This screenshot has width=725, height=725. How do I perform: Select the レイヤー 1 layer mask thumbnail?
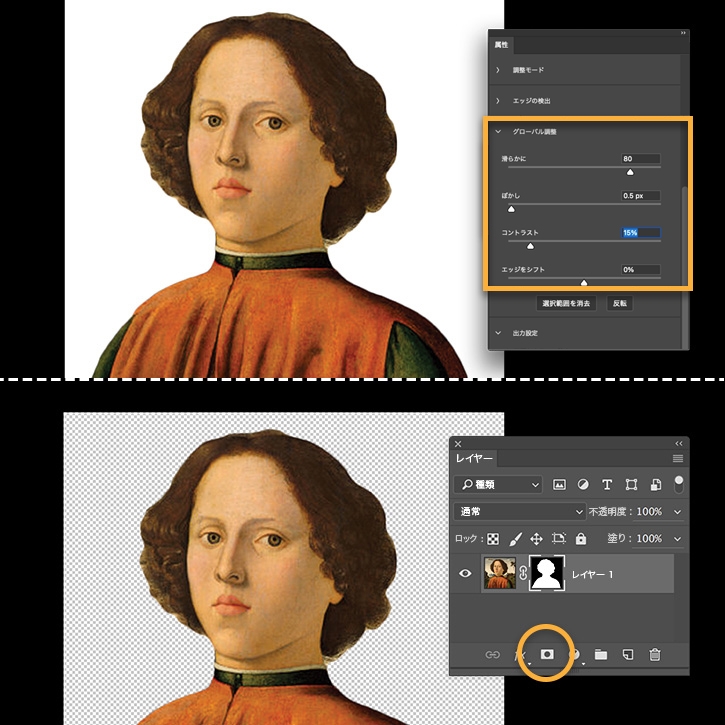coord(546,573)
